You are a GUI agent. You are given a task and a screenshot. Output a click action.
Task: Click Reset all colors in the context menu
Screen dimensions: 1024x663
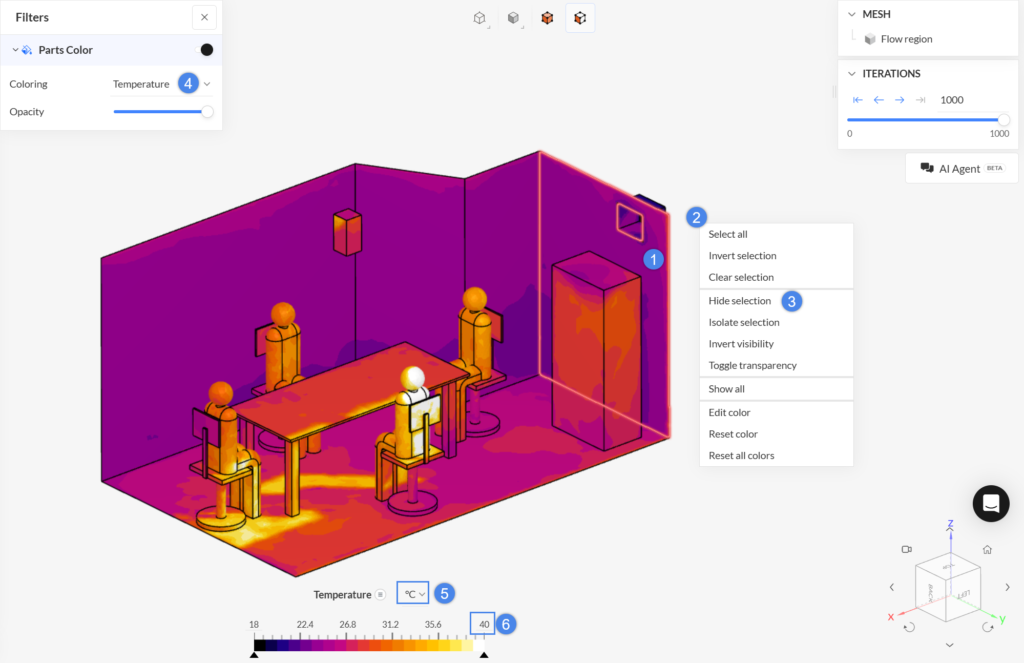[776, 456]
